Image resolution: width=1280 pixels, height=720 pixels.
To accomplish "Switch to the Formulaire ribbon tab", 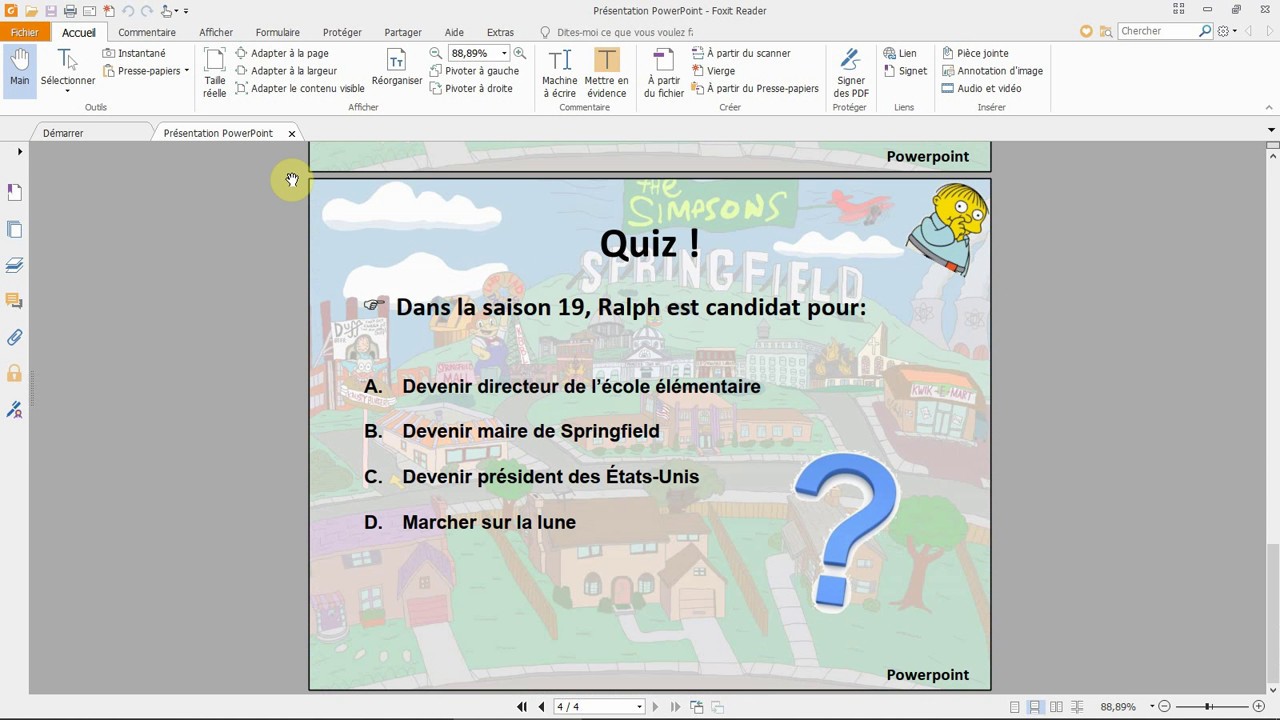I will coord(278,32).
